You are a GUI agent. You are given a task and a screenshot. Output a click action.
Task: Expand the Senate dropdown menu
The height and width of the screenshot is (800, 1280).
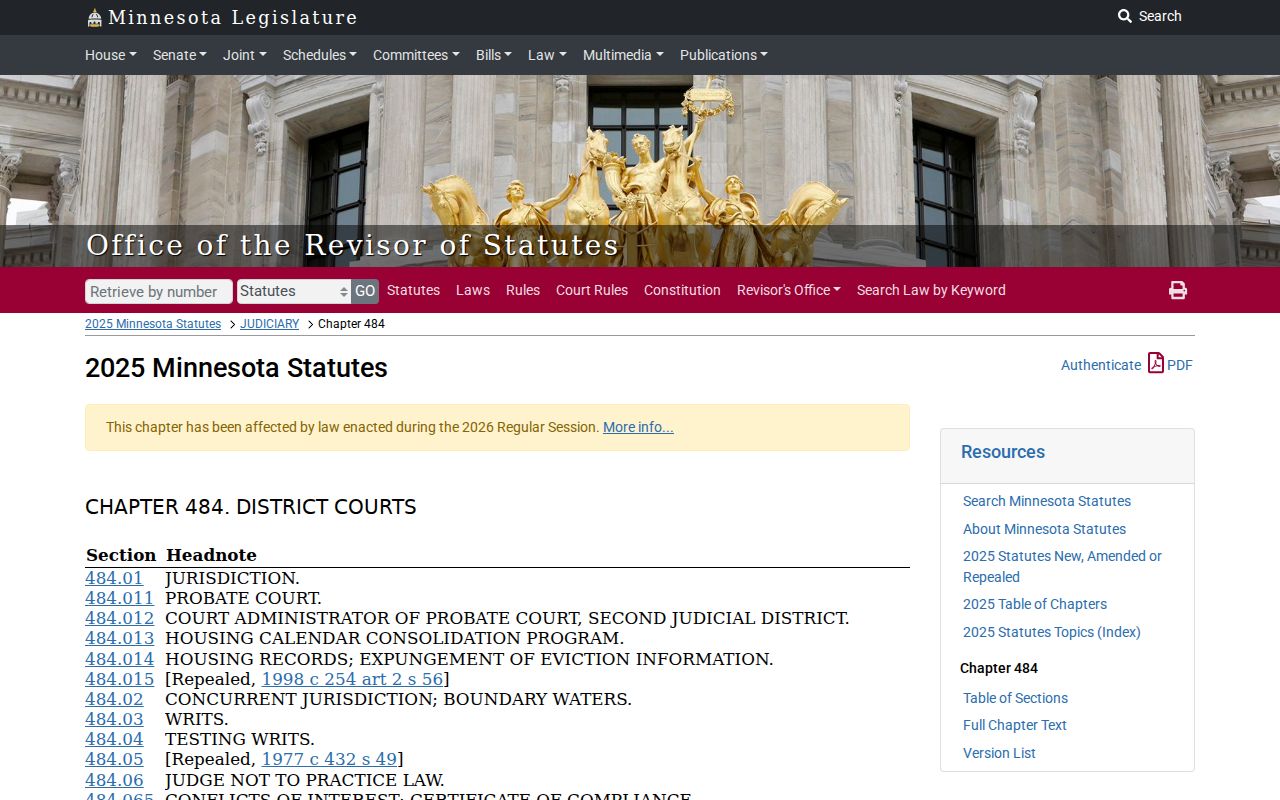click(x=180, y=55)
